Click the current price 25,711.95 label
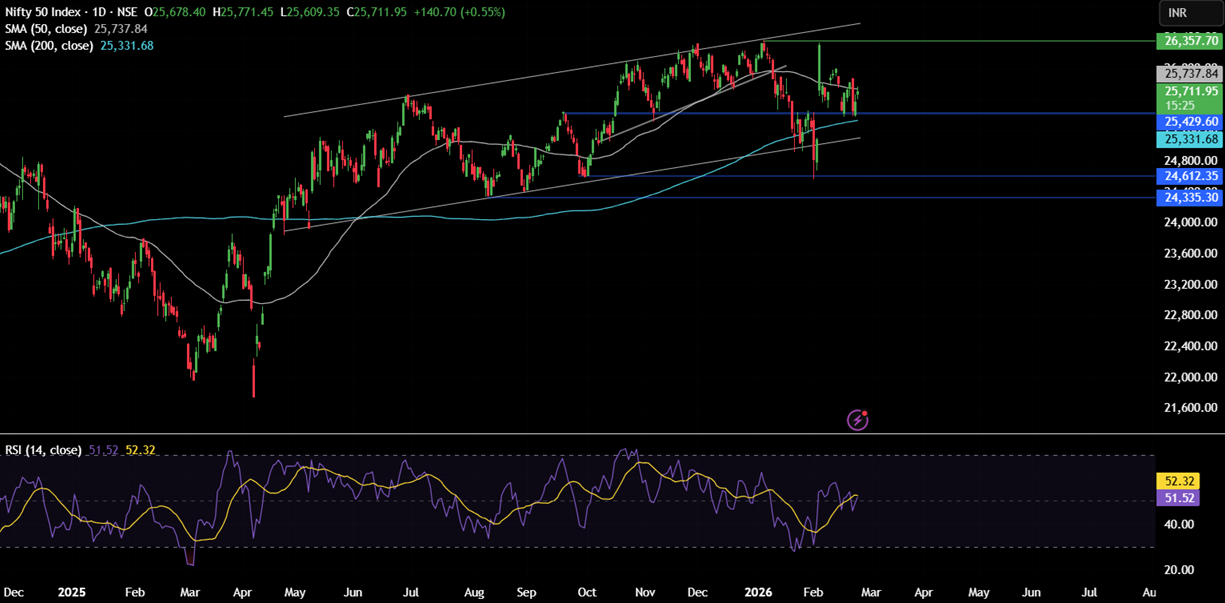The image size is (1225, 603). point(1189,91)
